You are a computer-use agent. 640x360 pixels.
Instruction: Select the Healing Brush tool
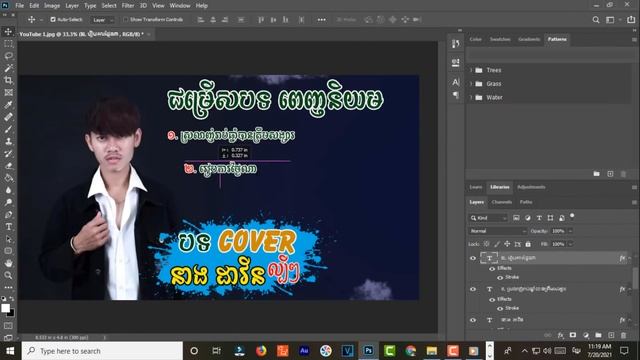pyautogui.click(x=8, y=117)
